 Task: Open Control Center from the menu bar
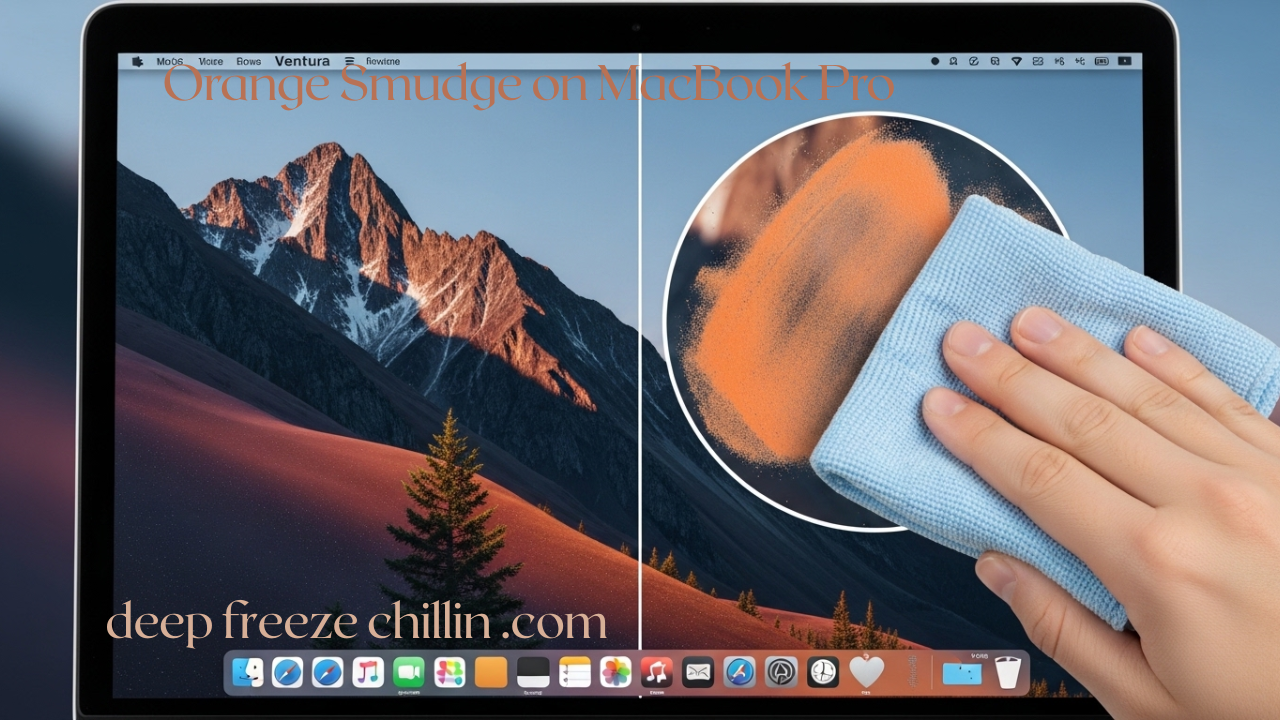pos(1038,61)
